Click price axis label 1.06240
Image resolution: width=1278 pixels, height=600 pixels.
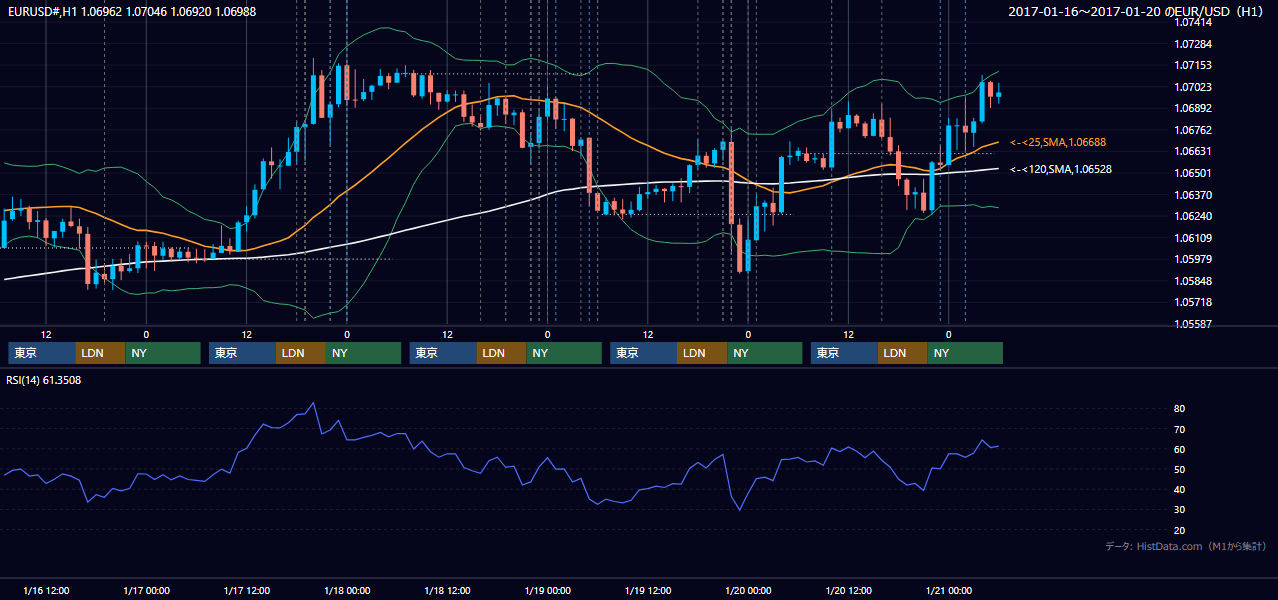pyautogui.click(x=1193, y=216)
